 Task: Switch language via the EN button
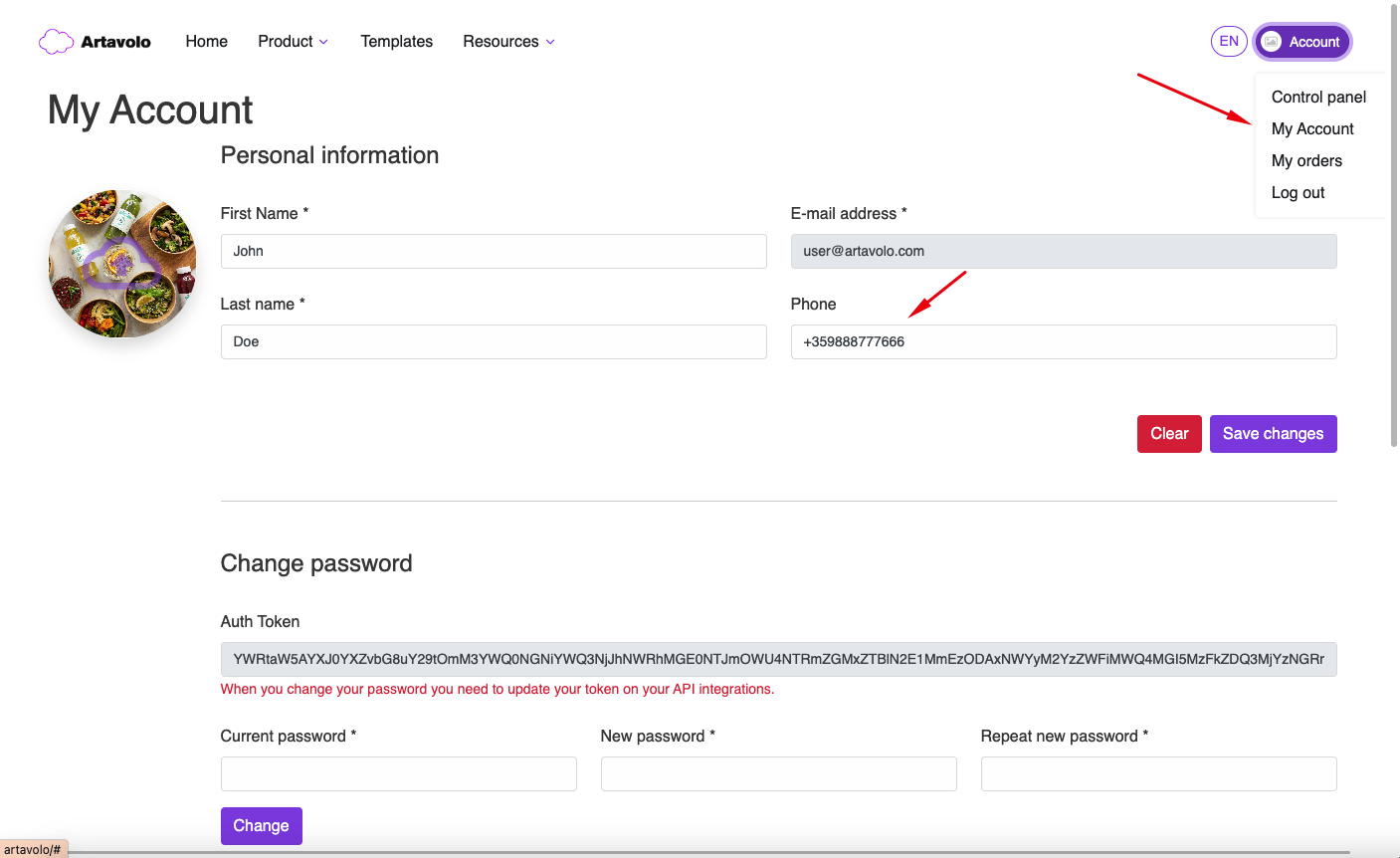(1229, 41)
